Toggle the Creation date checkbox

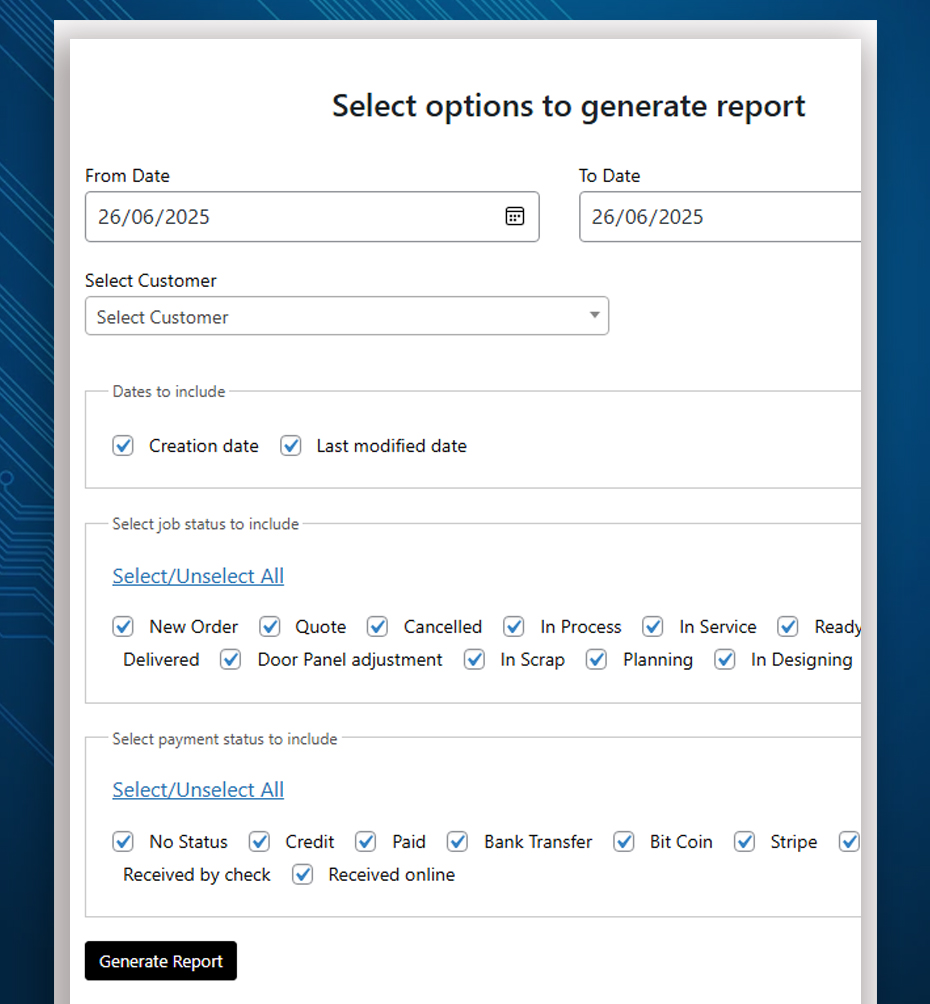pyautogui.click(x=123, y=446)
